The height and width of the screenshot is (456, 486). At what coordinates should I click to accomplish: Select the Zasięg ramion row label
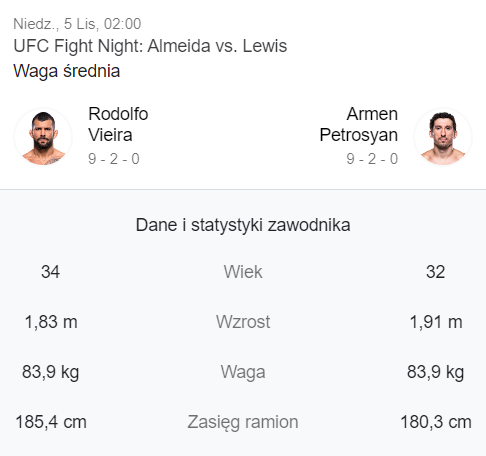coord(243,422)
